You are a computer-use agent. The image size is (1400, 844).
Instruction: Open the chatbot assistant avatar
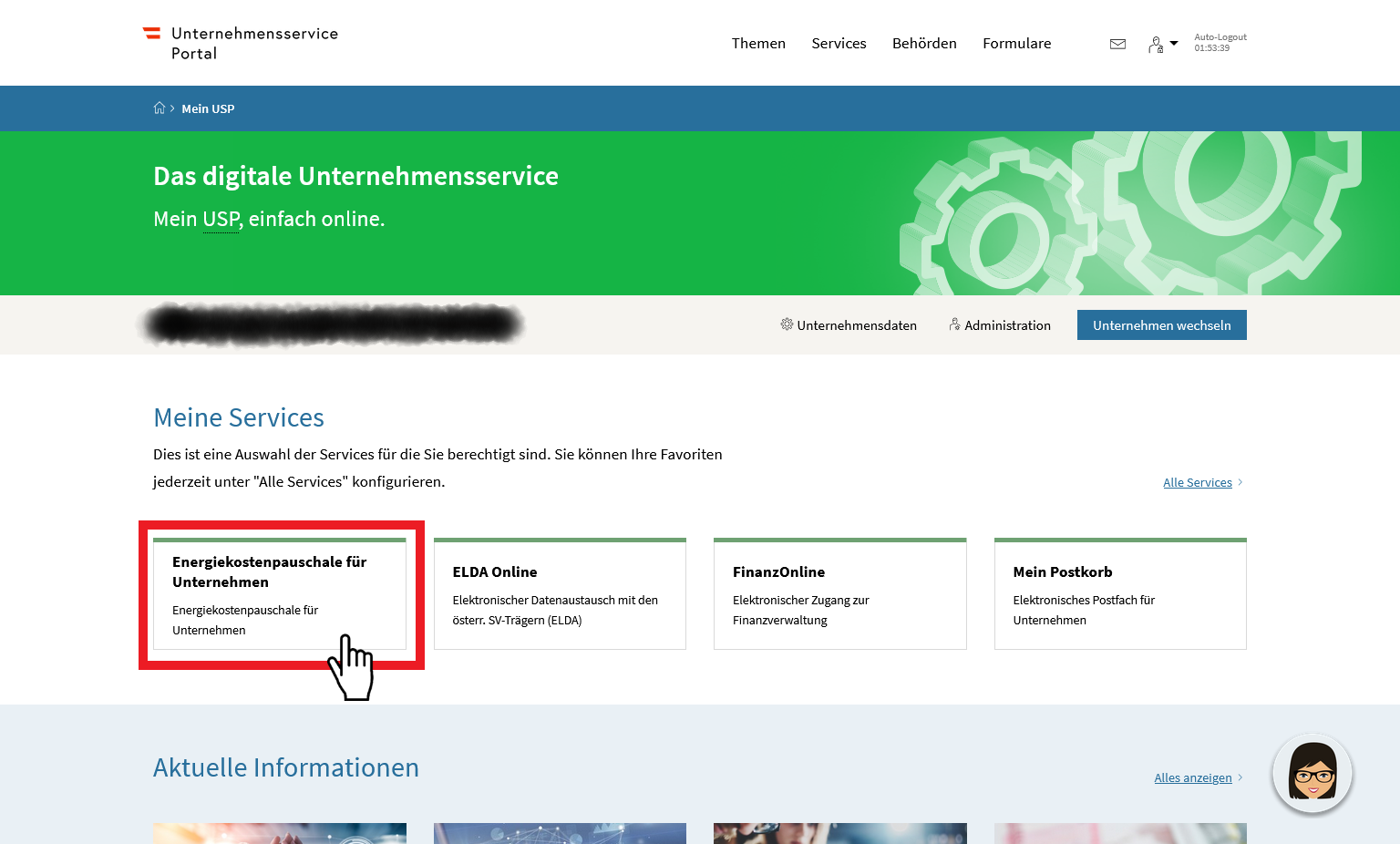pos(1312,773)
